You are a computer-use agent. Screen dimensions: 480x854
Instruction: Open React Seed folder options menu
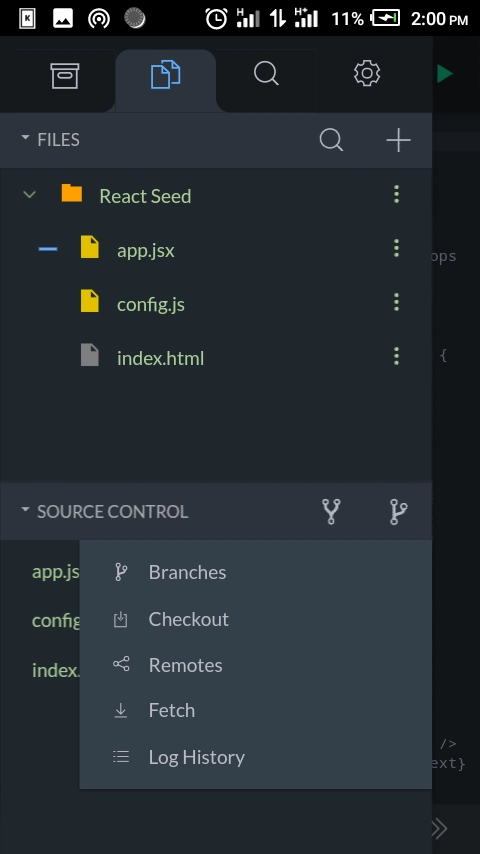pos(397,194)
